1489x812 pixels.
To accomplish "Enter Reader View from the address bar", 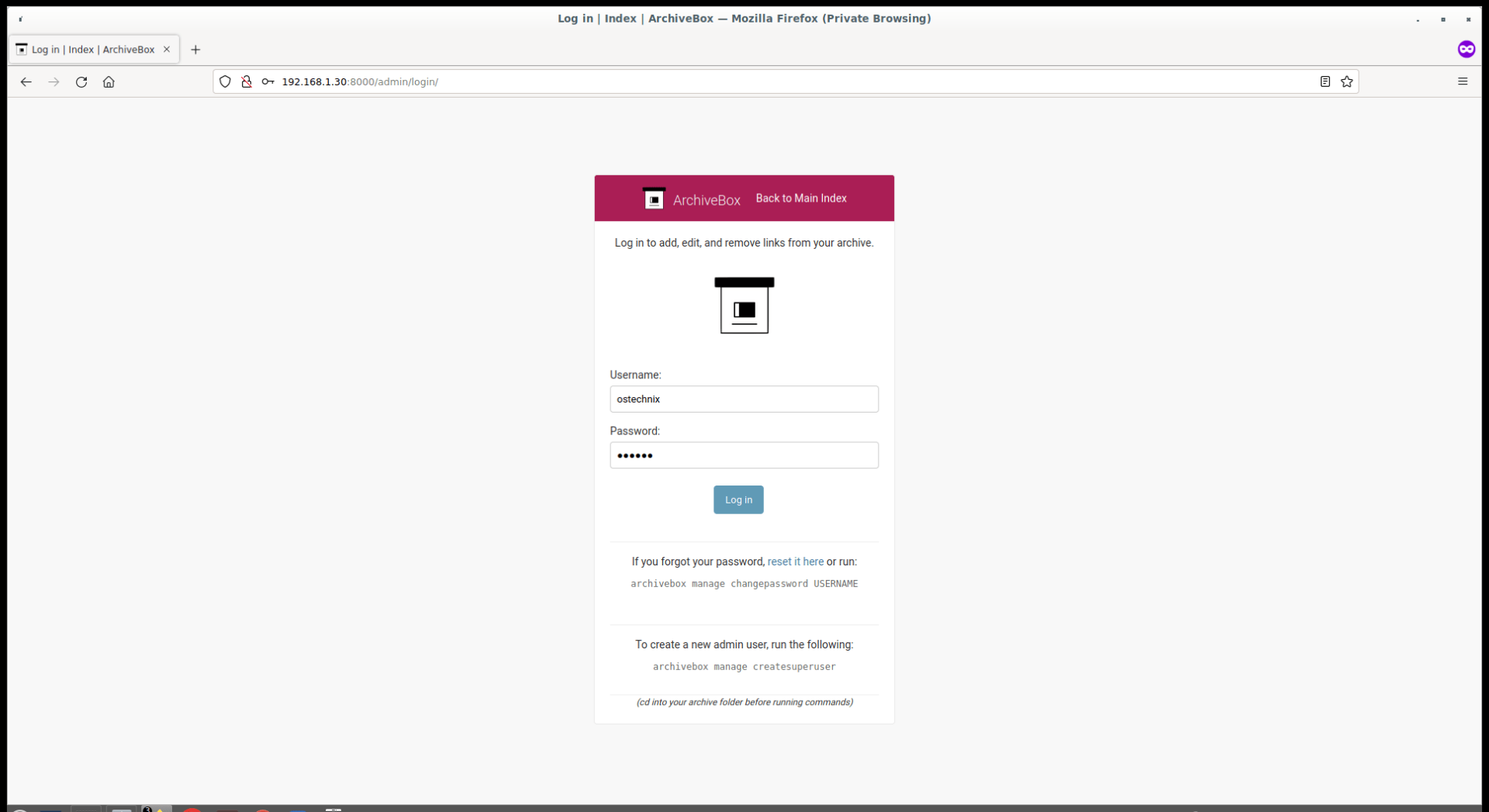I will click(x=1325, y=81).
